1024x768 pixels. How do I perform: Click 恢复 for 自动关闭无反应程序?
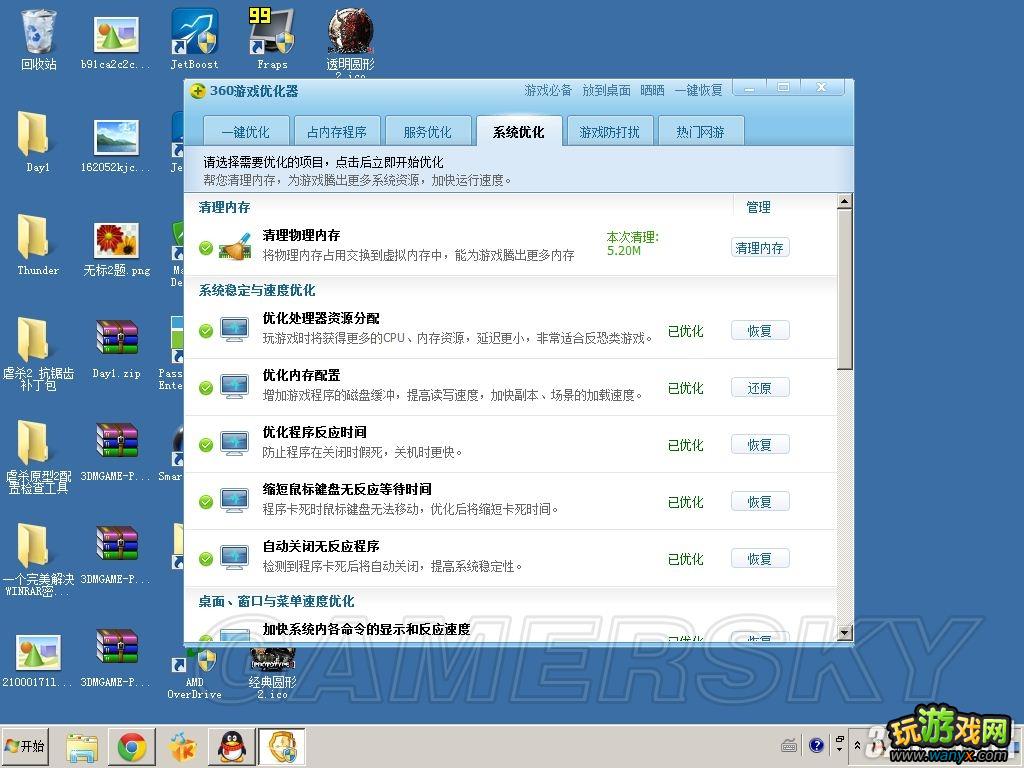coord(760,558)
